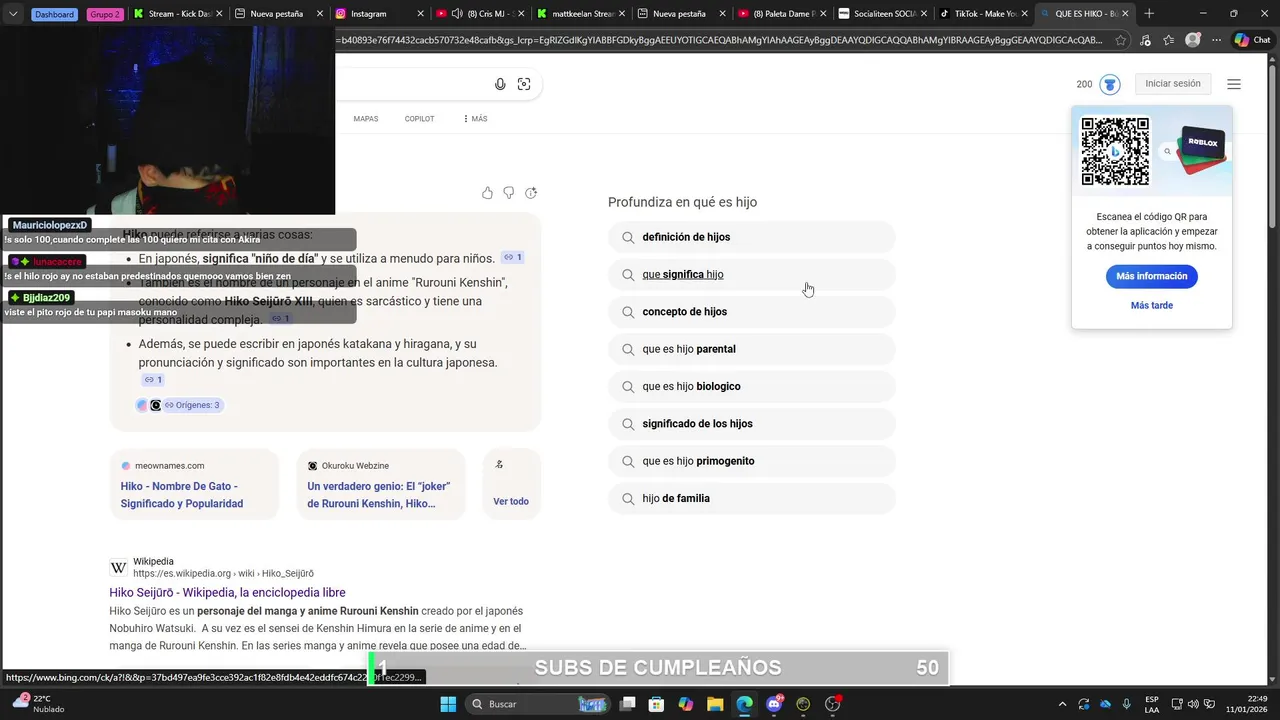Click the thumbs up feedback icon

487,193
